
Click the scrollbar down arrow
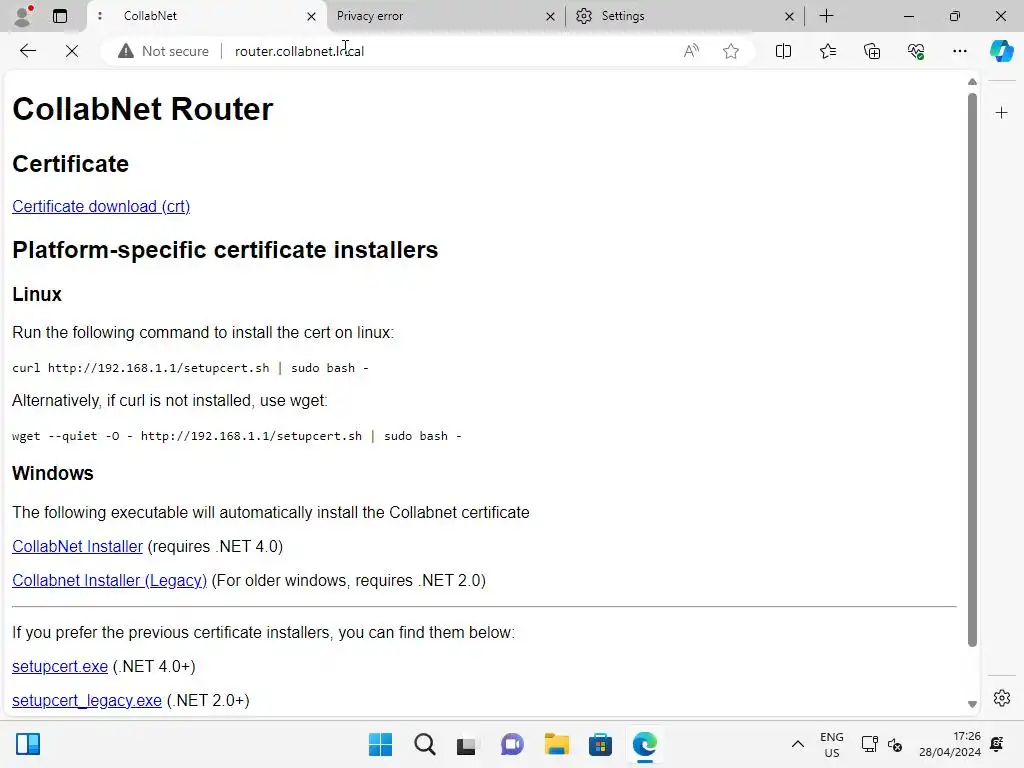pos(972,705)
